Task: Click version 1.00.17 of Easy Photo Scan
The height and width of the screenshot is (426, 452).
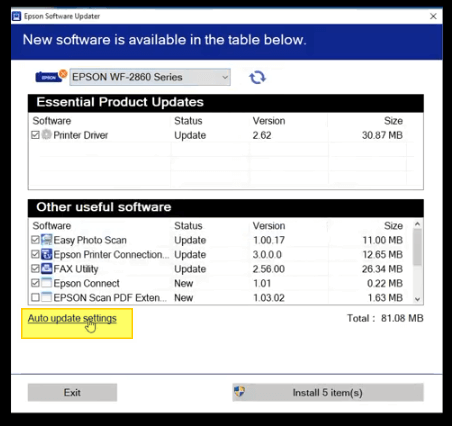Action: (269, 240)
